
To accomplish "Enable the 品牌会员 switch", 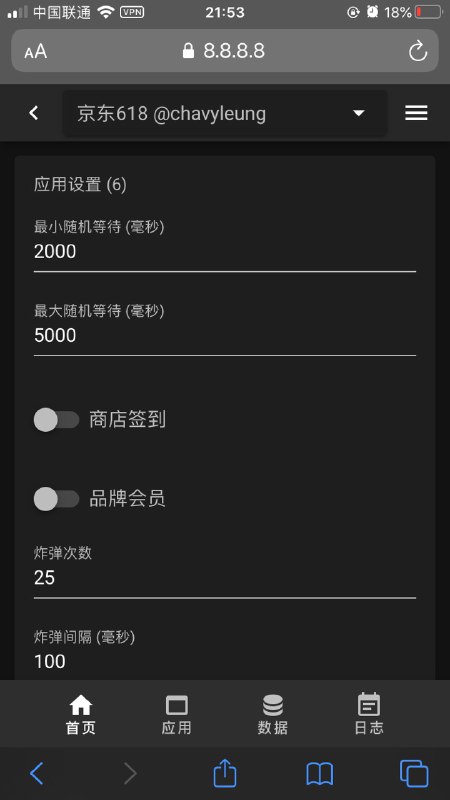I will point(57,498).
